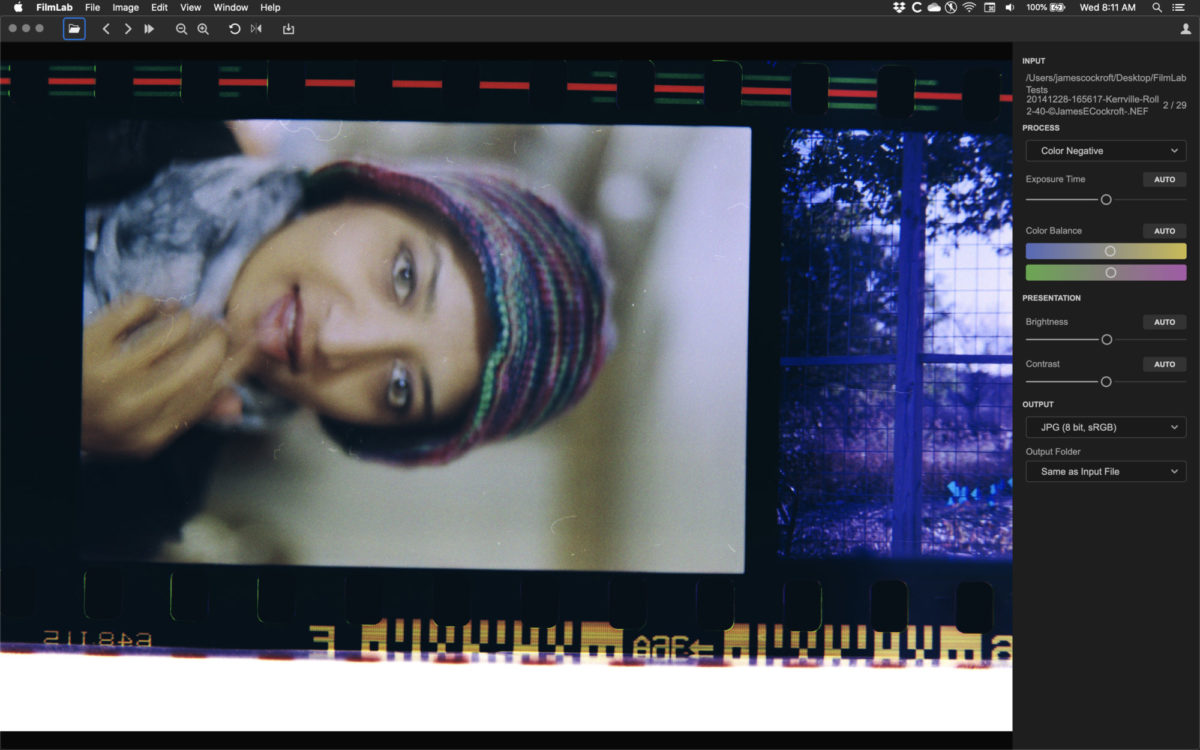Expand the JPG (8 bit, sRGB) output dropdown
1200x750 pixels.
(x=1106, y=428)
